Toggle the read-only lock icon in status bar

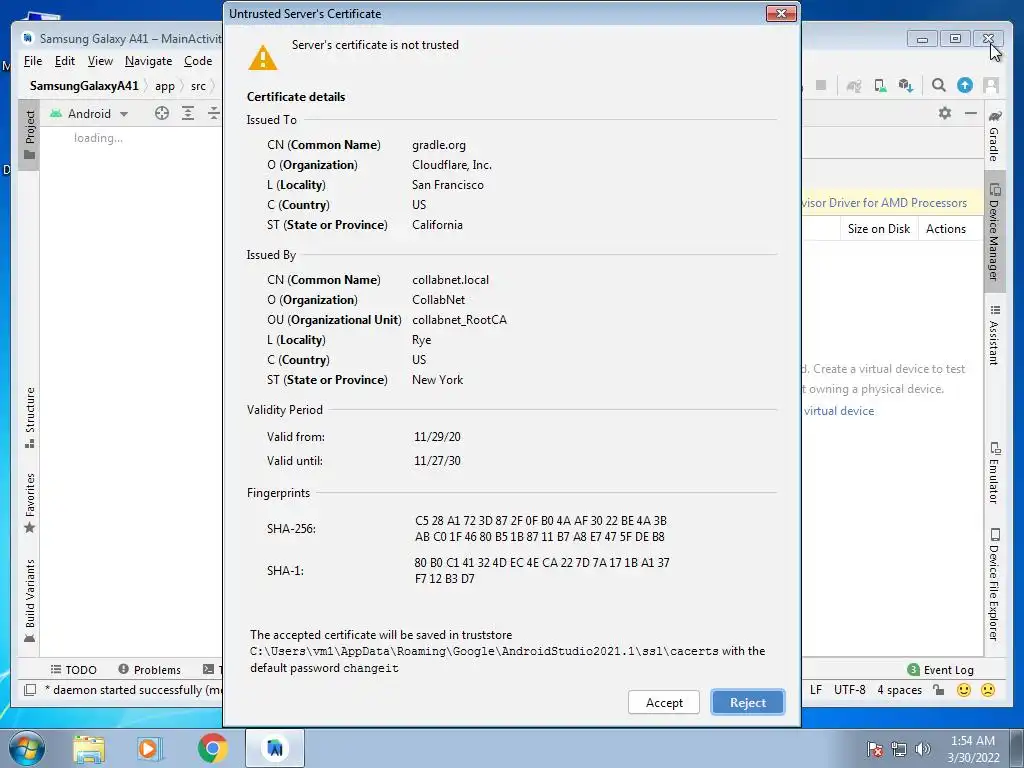(938, 690)
